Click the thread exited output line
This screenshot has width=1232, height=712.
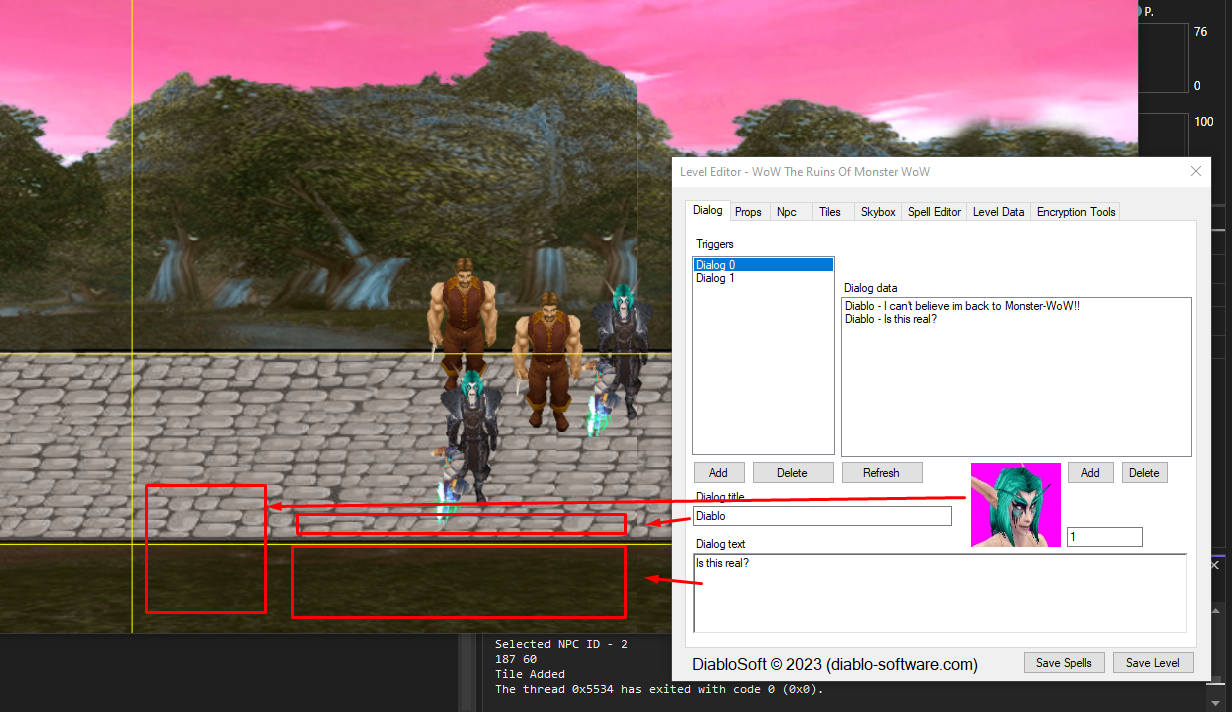[x=659, y=689]
